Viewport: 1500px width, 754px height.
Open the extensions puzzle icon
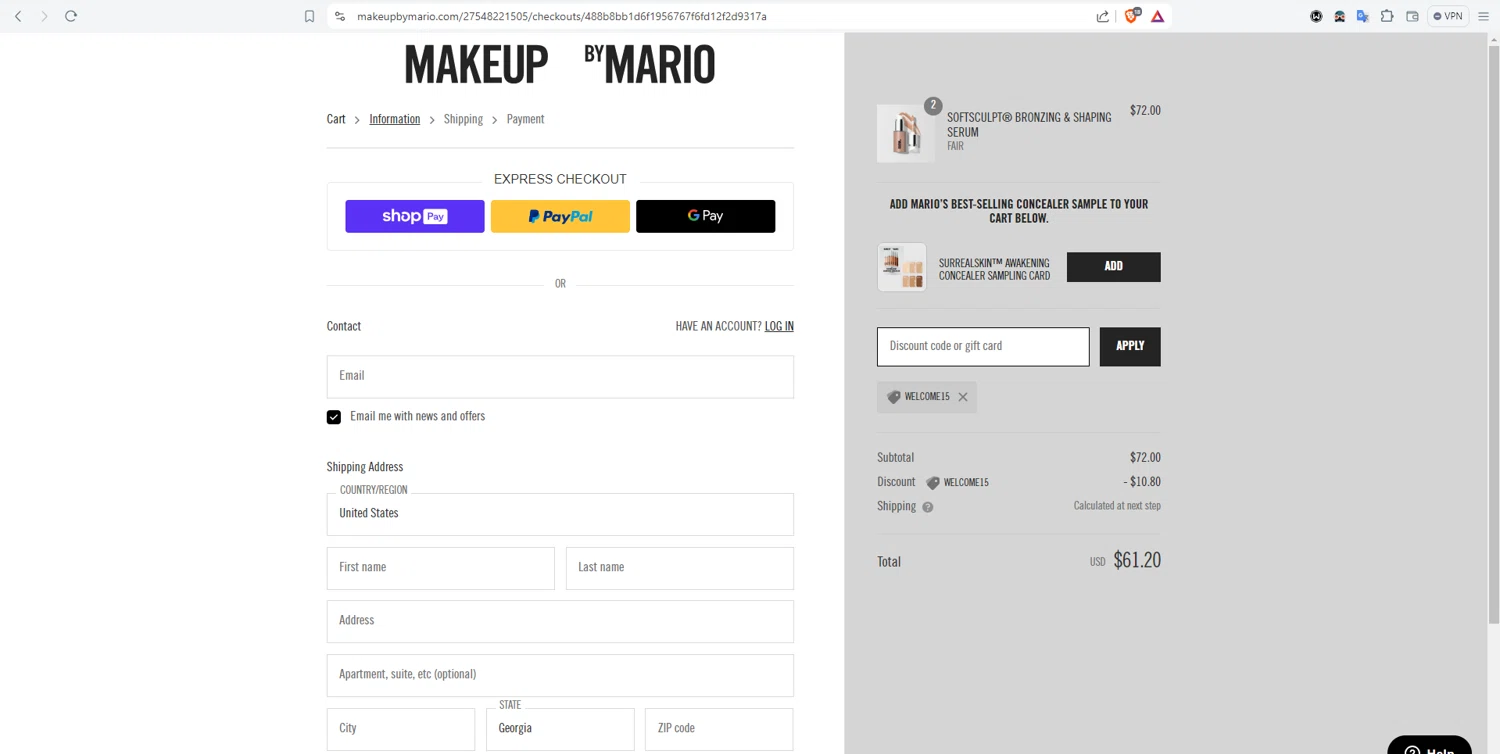point(1387,16)
